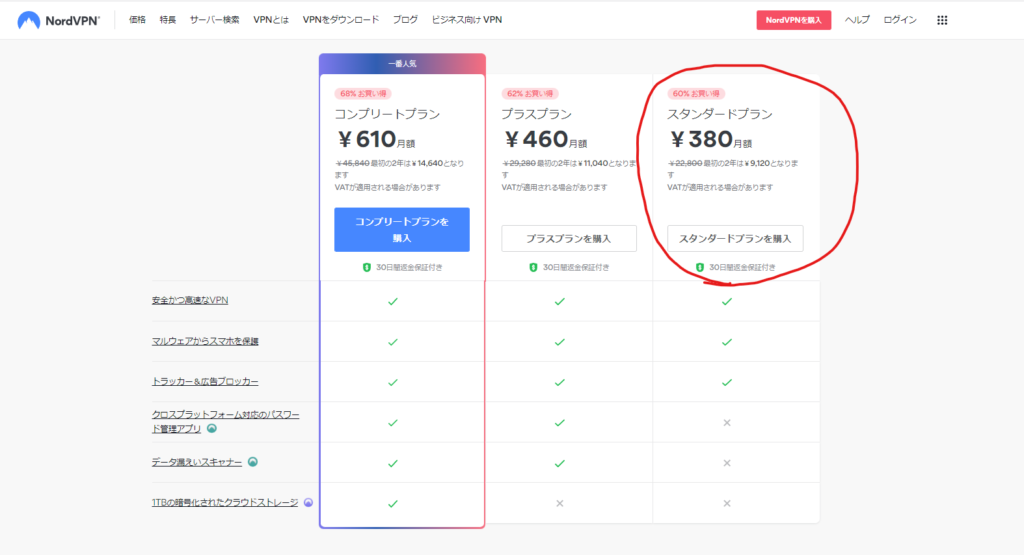
Task: Click the crossed-out ¥22,800 price
Action: 684,163
